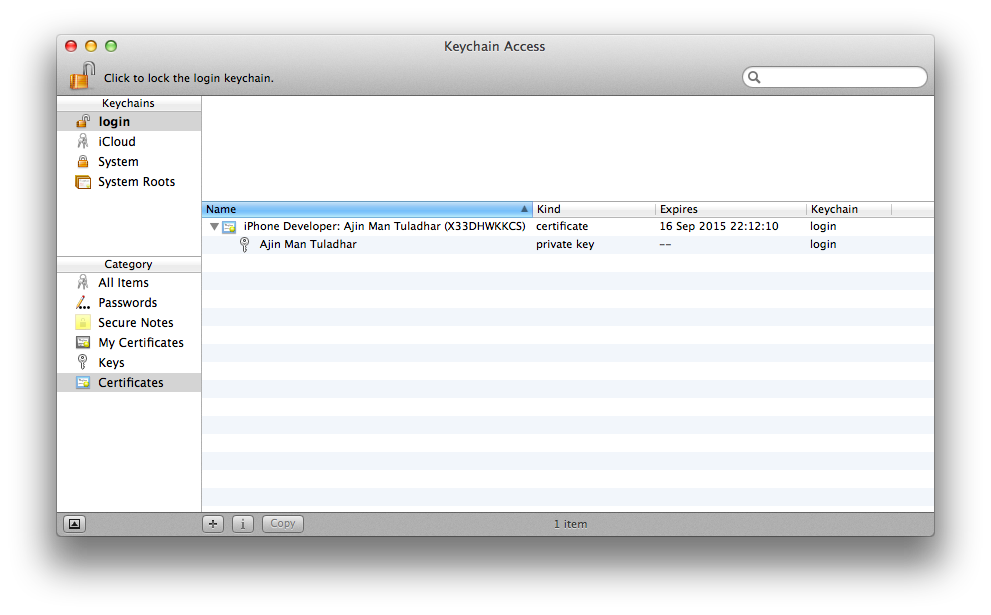Click the System Roots folder icon
The image size is (991, 615).
coord(83,182)
